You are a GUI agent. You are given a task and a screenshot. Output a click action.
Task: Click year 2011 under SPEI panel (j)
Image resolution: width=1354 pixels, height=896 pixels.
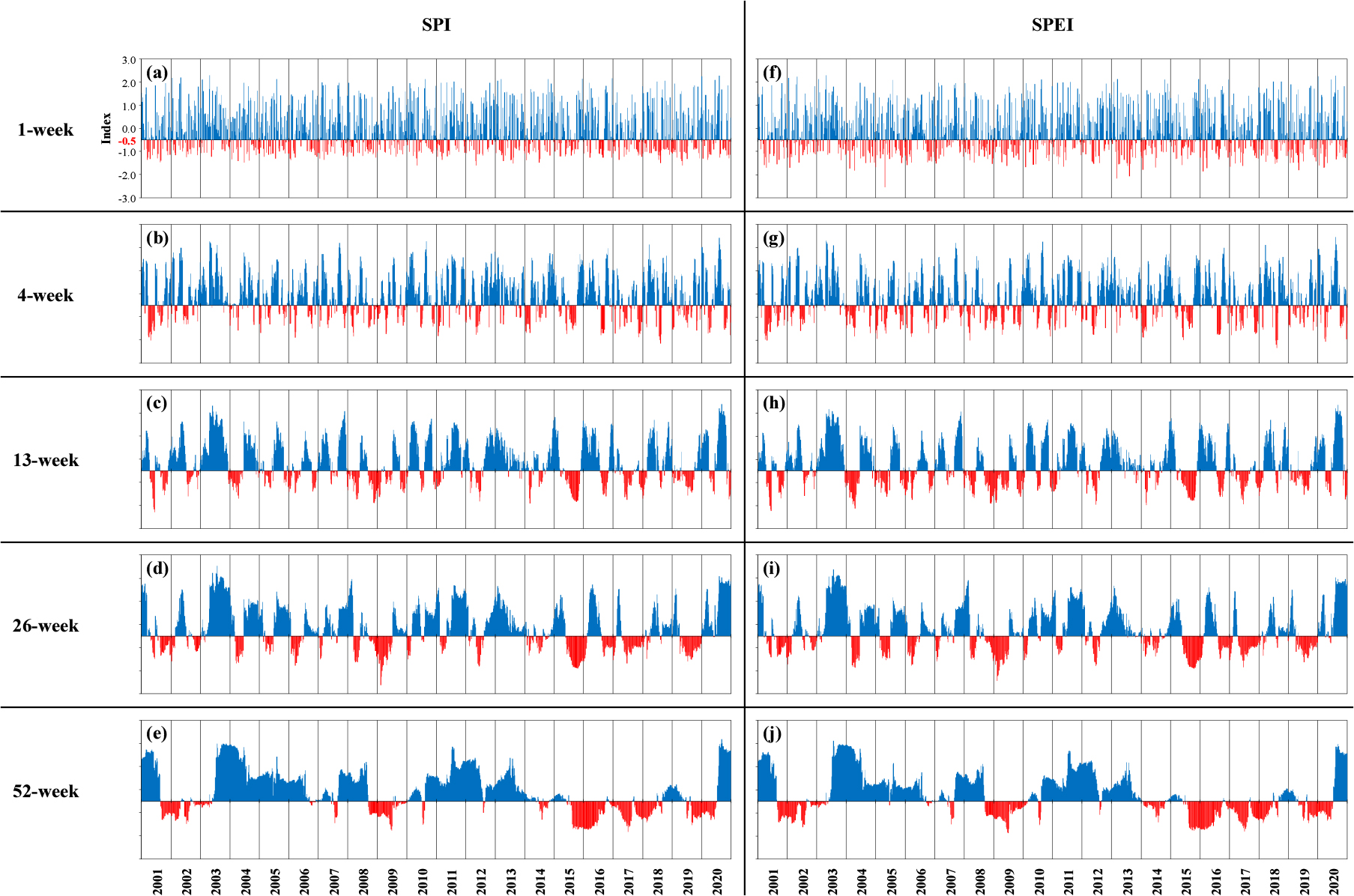[1069, 881]
